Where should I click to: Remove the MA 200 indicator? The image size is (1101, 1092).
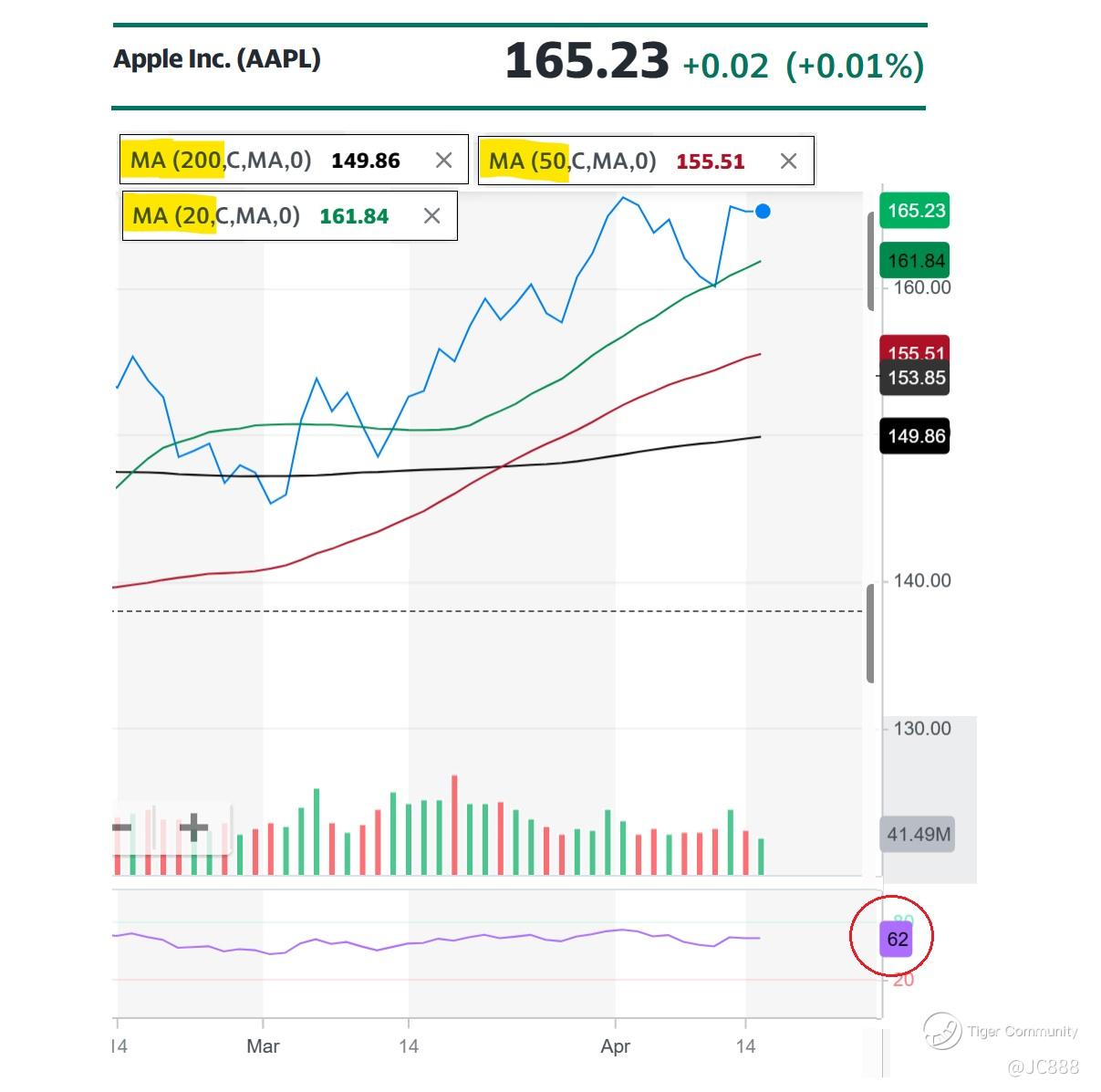pyautogui.click(x=443, y=161)
